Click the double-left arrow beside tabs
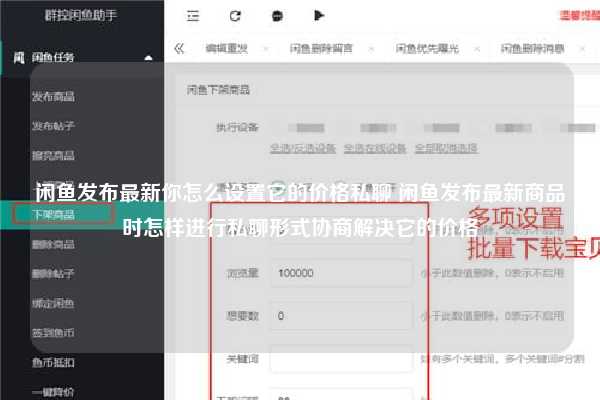The height and width of the screenshot is (400, 600). pos(179,49)
